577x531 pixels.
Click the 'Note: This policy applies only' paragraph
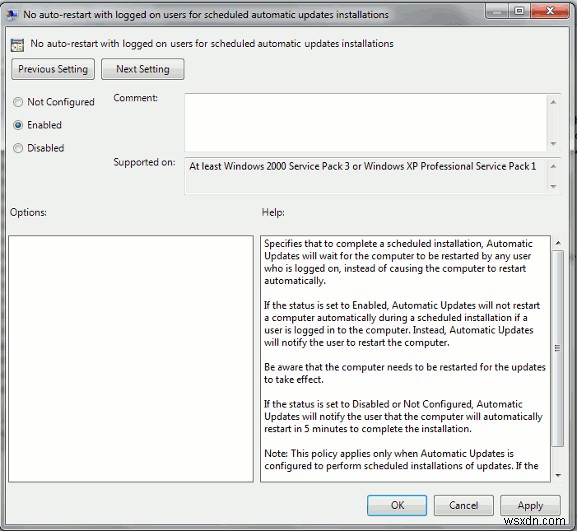click(401, 460)
